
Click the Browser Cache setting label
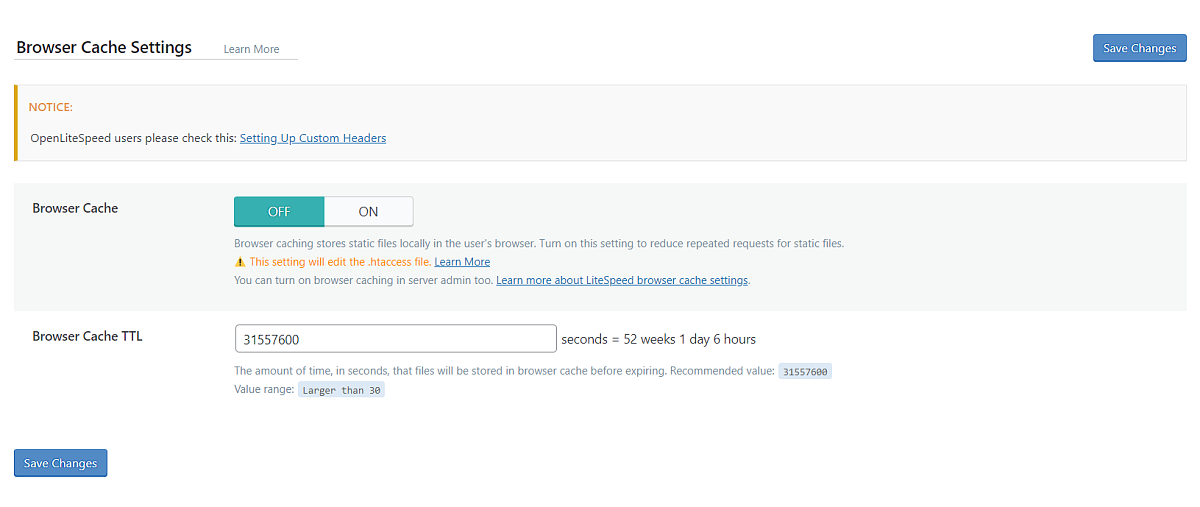tap(75, 208)
